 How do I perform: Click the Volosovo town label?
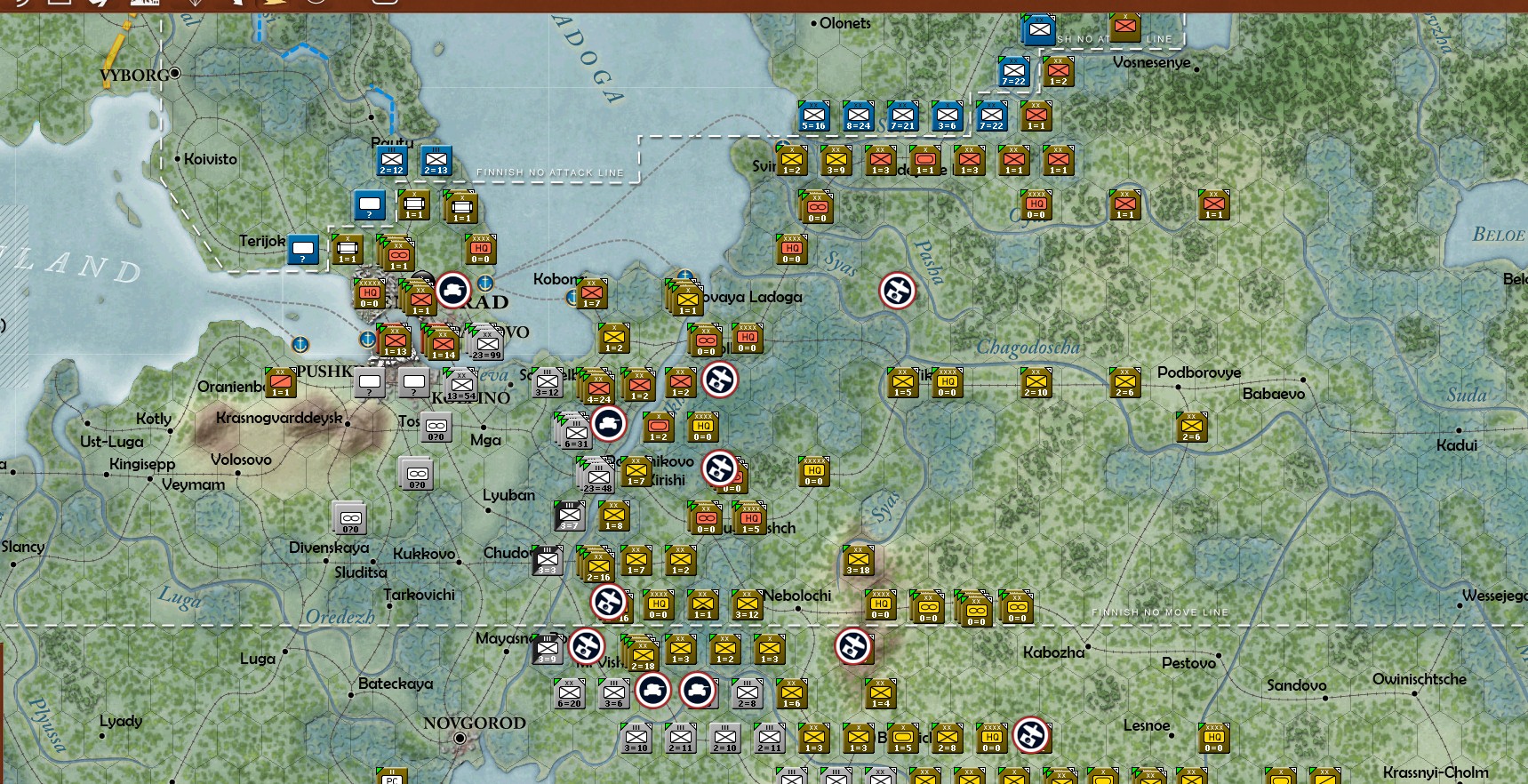coord(241,460)
